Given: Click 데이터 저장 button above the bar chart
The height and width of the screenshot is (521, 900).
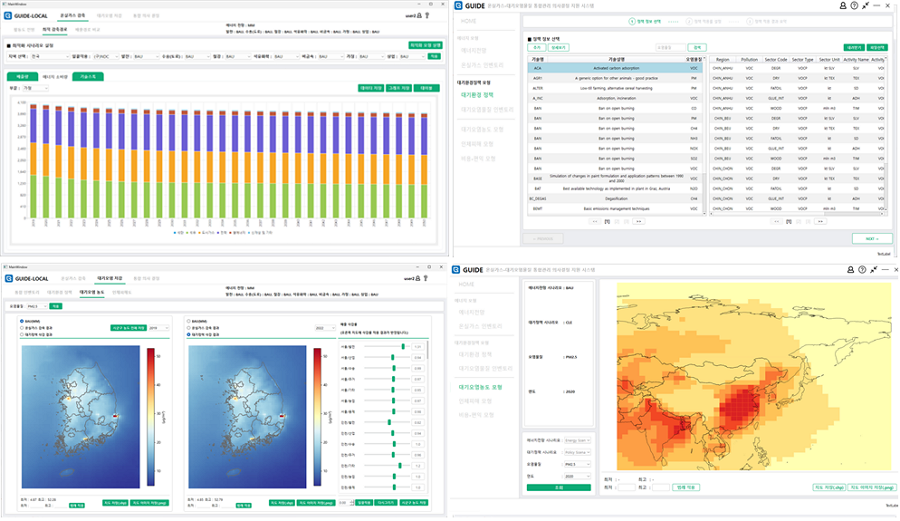Looking at the screenshot, I should pos(371,88).
